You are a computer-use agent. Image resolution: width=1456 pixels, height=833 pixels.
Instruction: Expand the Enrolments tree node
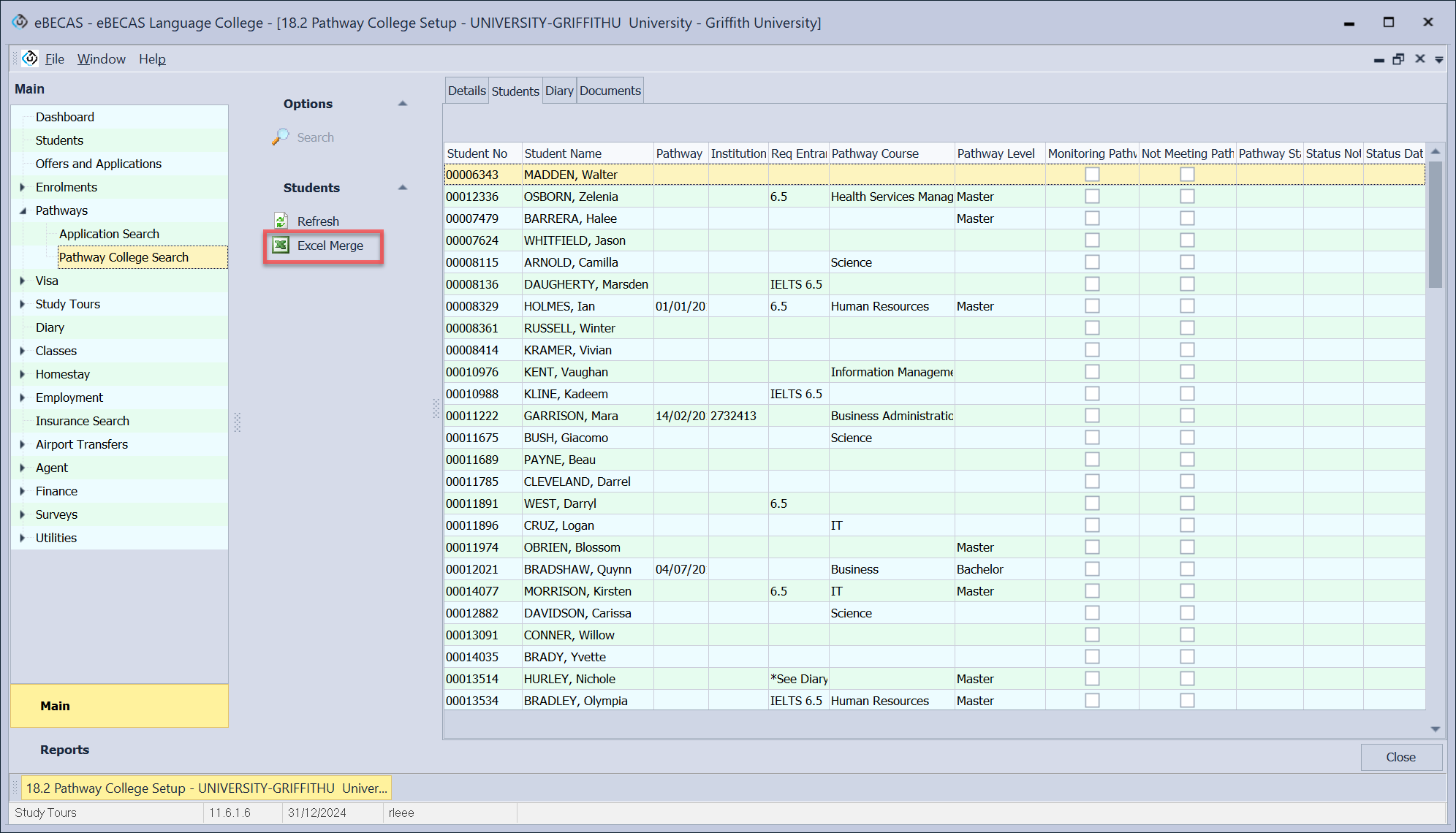point(23,187)
